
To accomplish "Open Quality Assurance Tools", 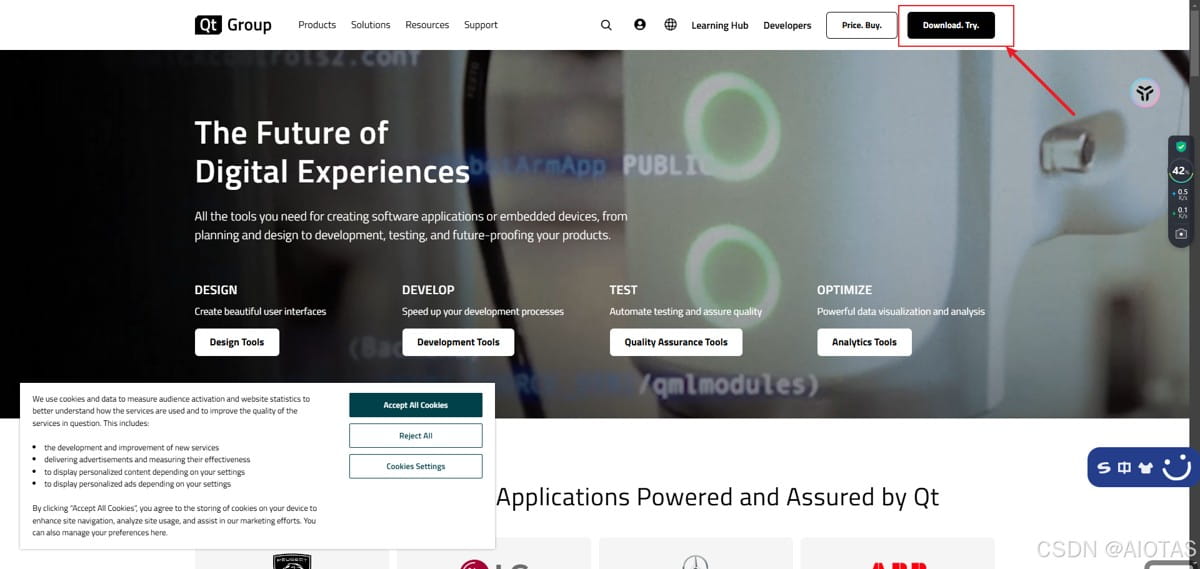I will coord(676,342).
